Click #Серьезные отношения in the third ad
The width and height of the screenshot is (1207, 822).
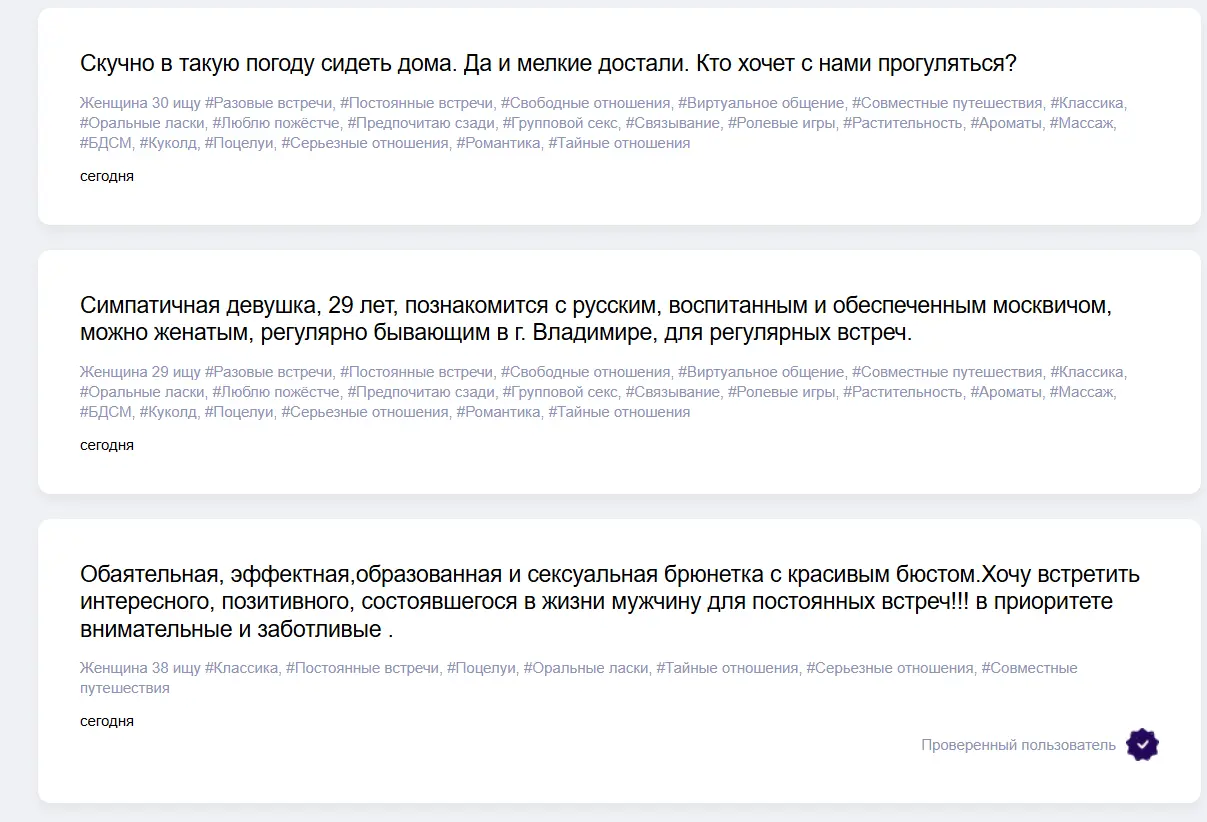[x=889, y=668]
